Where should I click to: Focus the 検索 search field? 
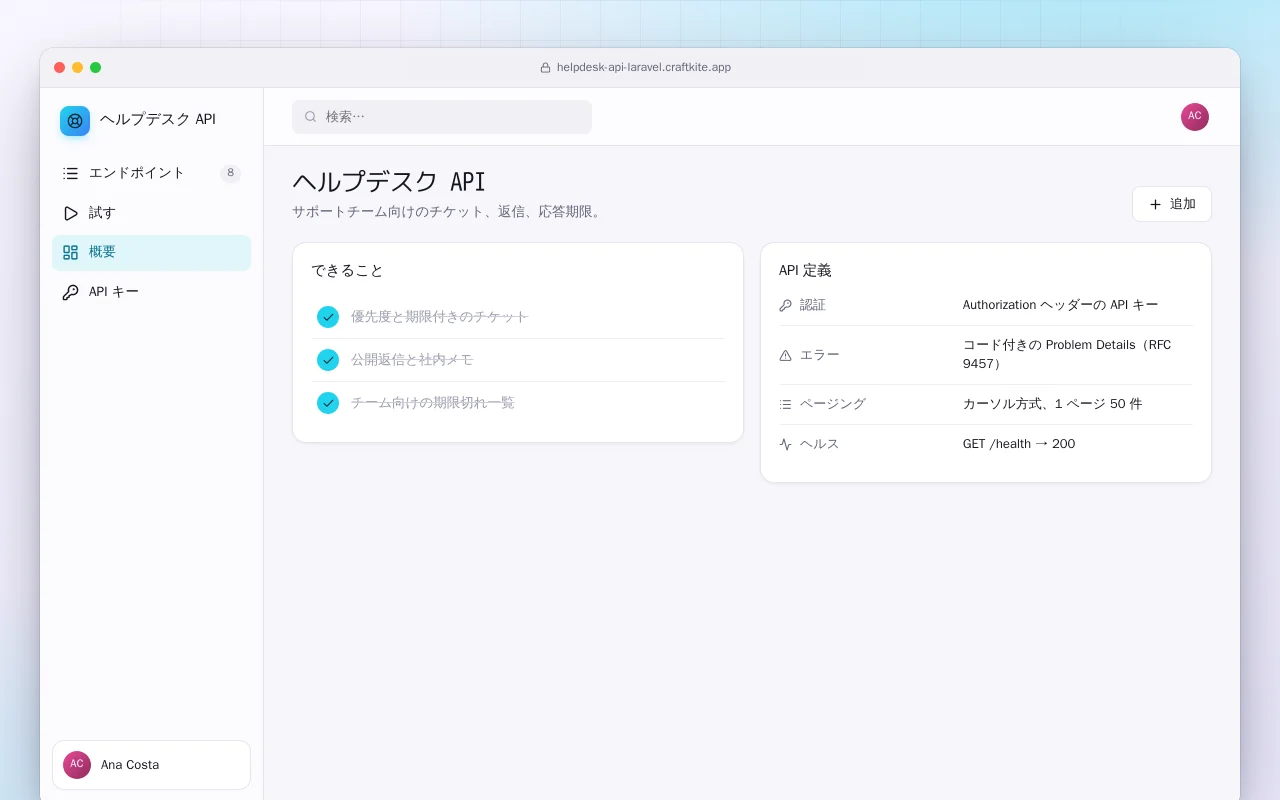(442, 117)
